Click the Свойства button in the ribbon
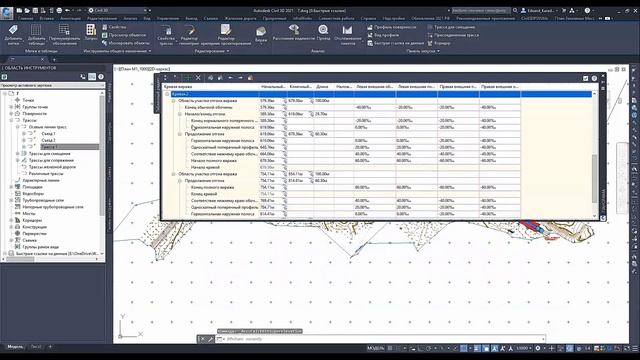Screen dimensions: 640x360 pos(114,27)
